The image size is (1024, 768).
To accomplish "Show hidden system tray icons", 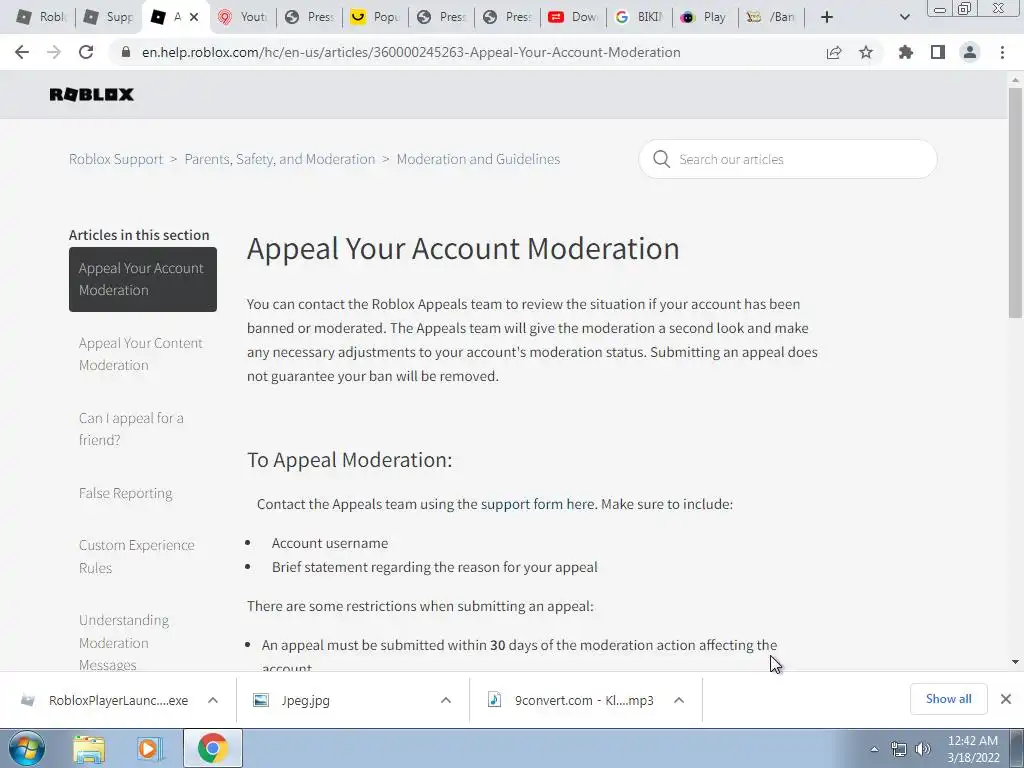I will [x=874, y=749].
